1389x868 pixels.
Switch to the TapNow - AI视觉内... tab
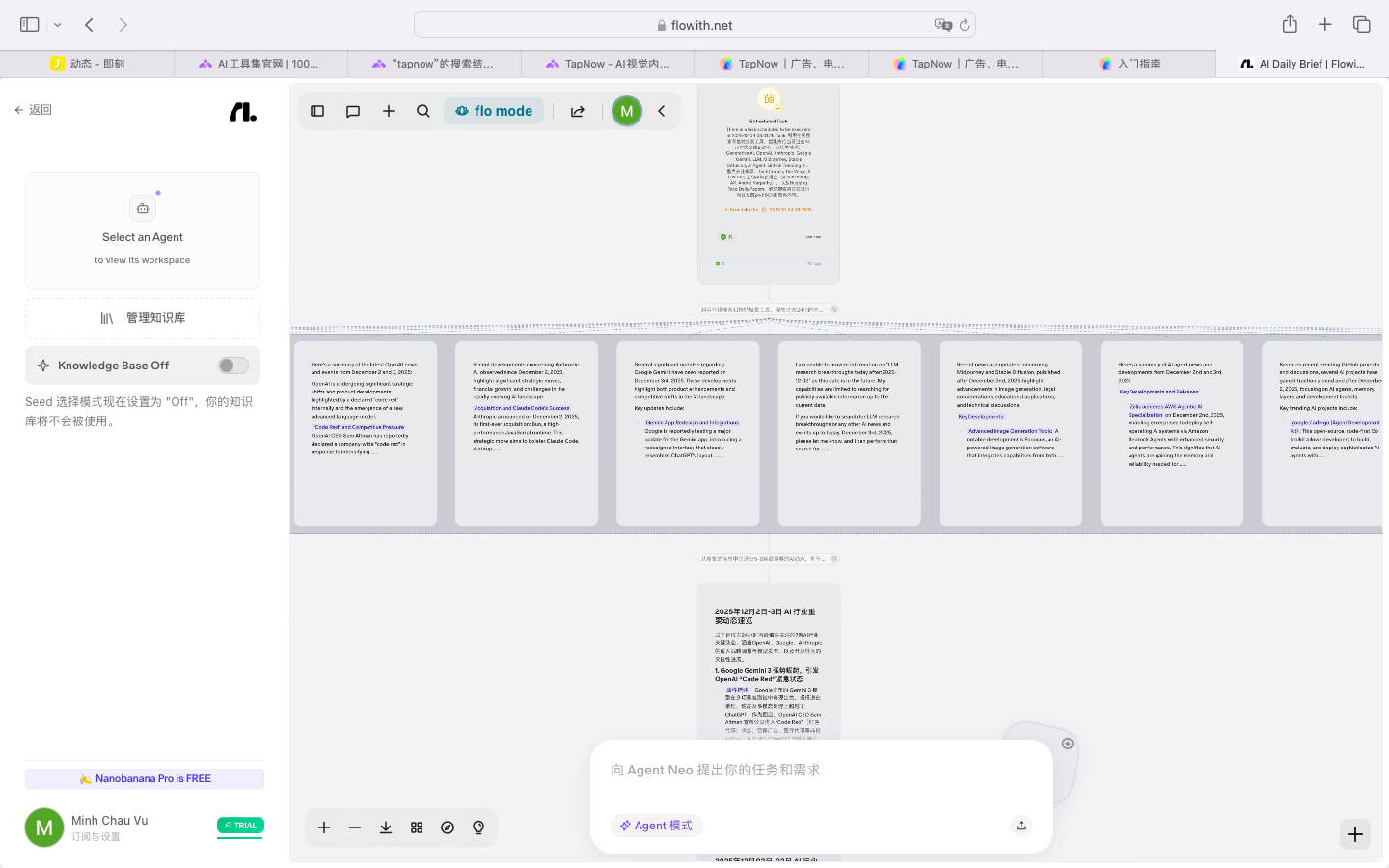(608, 64)
